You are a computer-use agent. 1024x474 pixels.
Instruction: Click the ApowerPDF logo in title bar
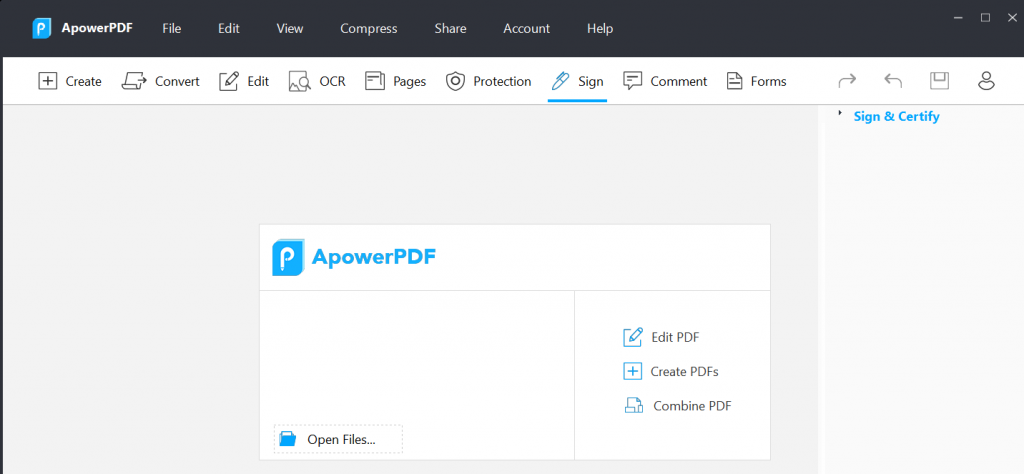pos(42,29)
